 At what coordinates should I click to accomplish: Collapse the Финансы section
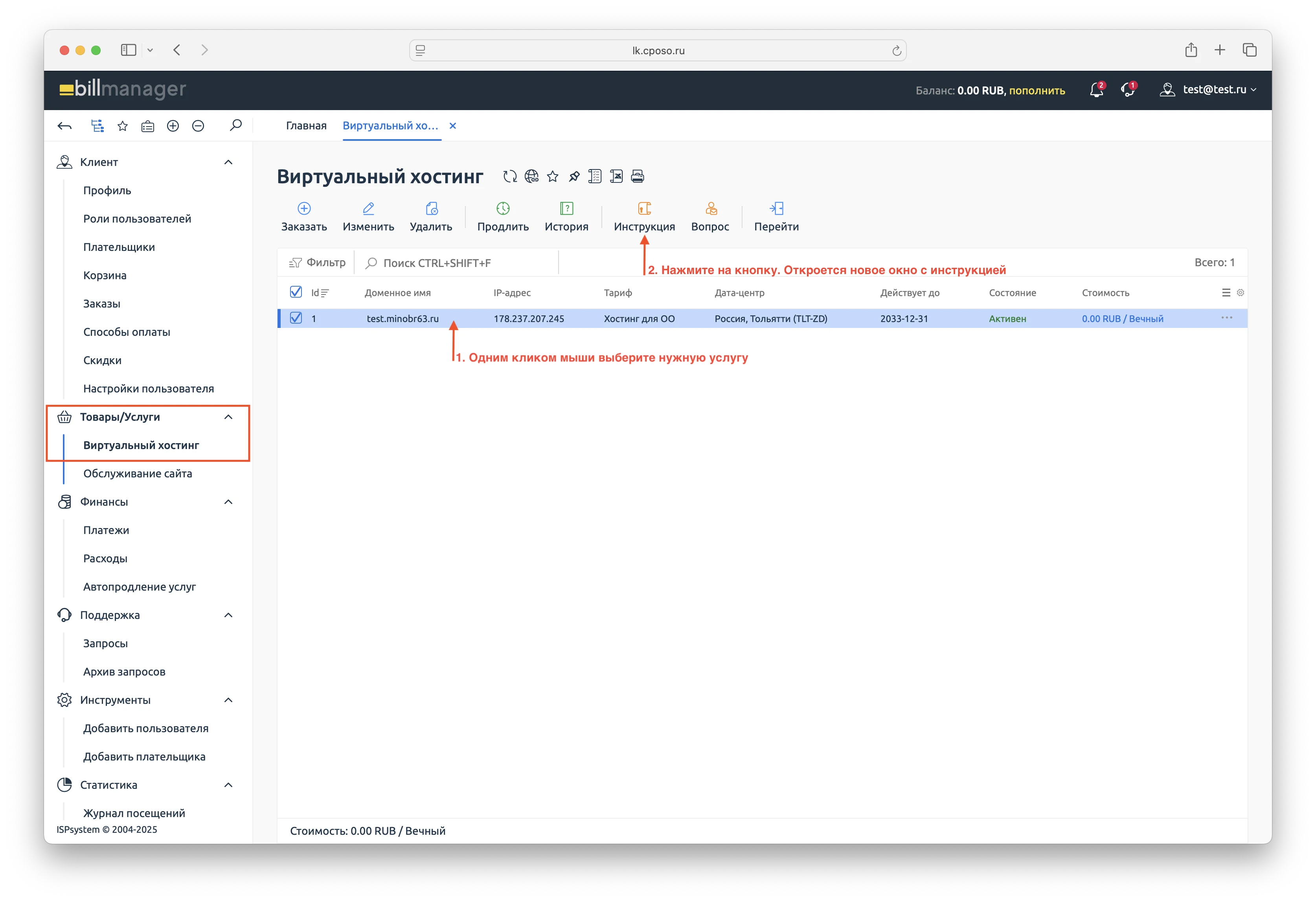coord(228,502)
